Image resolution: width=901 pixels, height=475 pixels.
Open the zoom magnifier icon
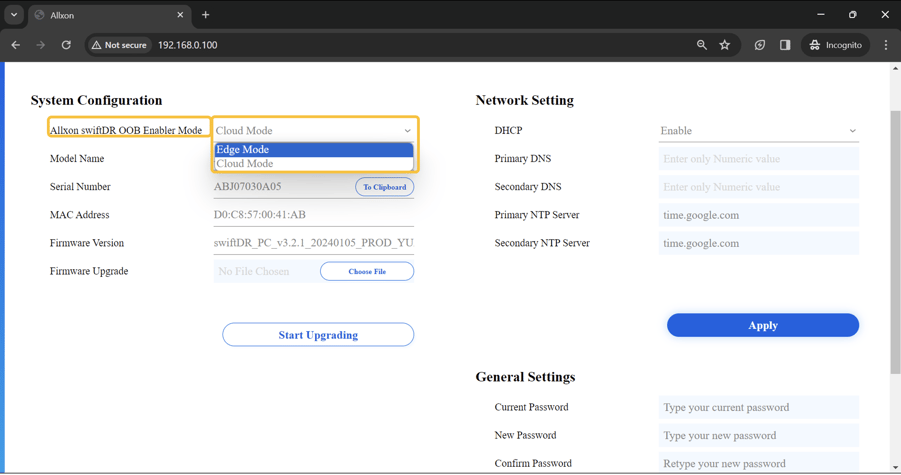702,45
